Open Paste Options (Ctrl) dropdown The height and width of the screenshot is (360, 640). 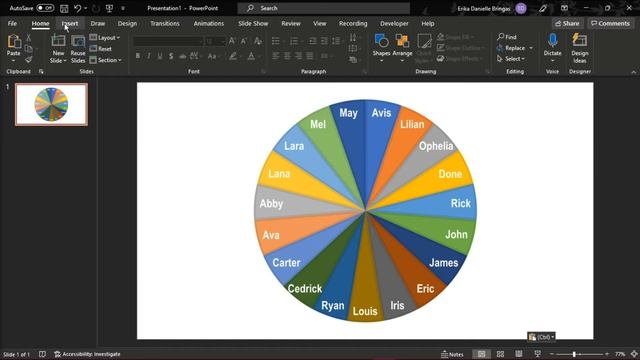[x=541, y=337]
